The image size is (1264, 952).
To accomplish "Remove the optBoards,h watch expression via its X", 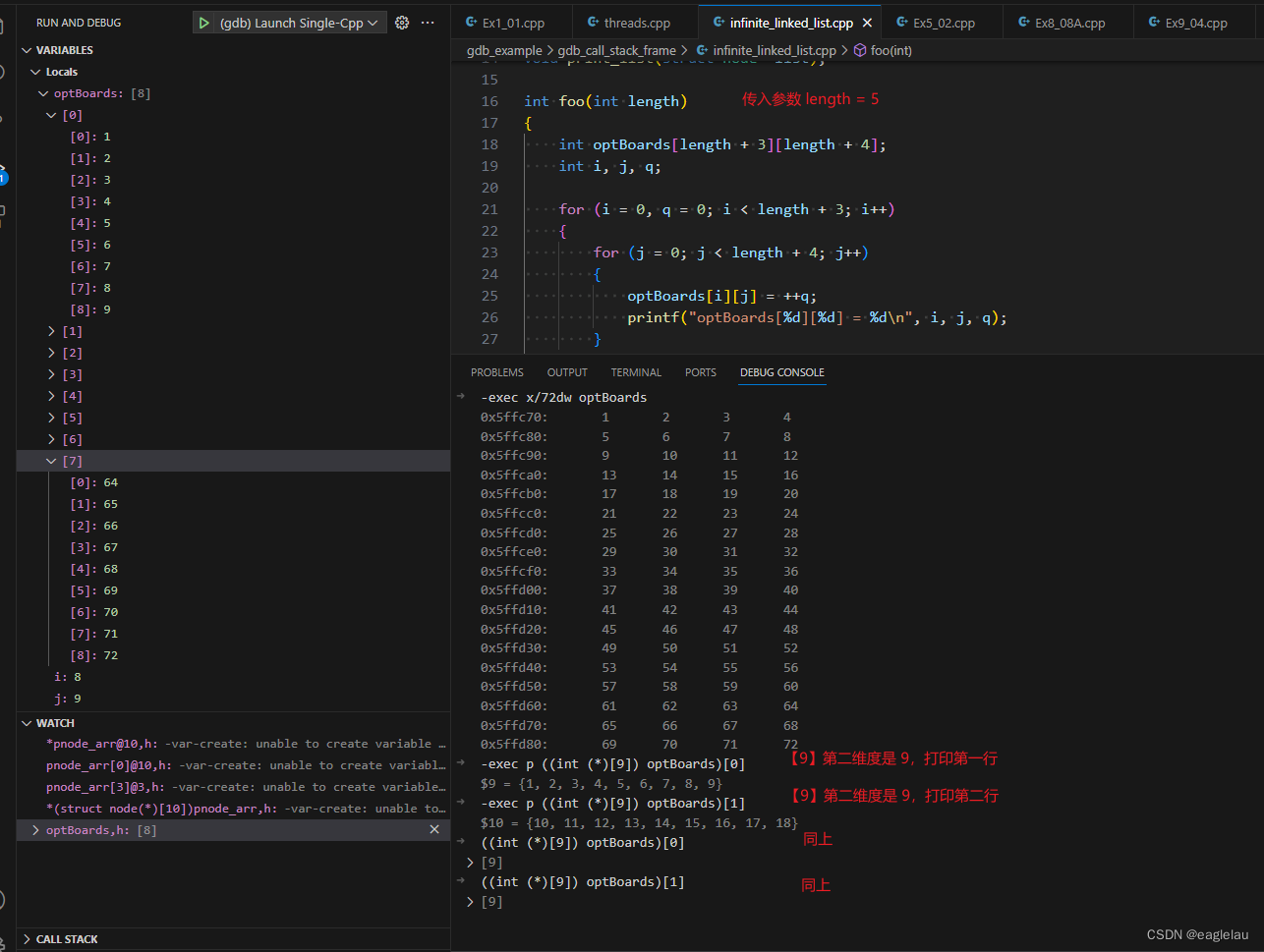I will [x=434, y=829].
